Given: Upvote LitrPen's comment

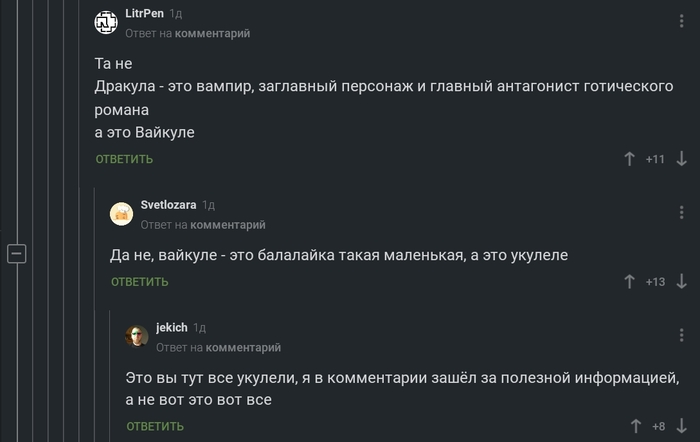Looking at the screenshot, I should (630, 159).
